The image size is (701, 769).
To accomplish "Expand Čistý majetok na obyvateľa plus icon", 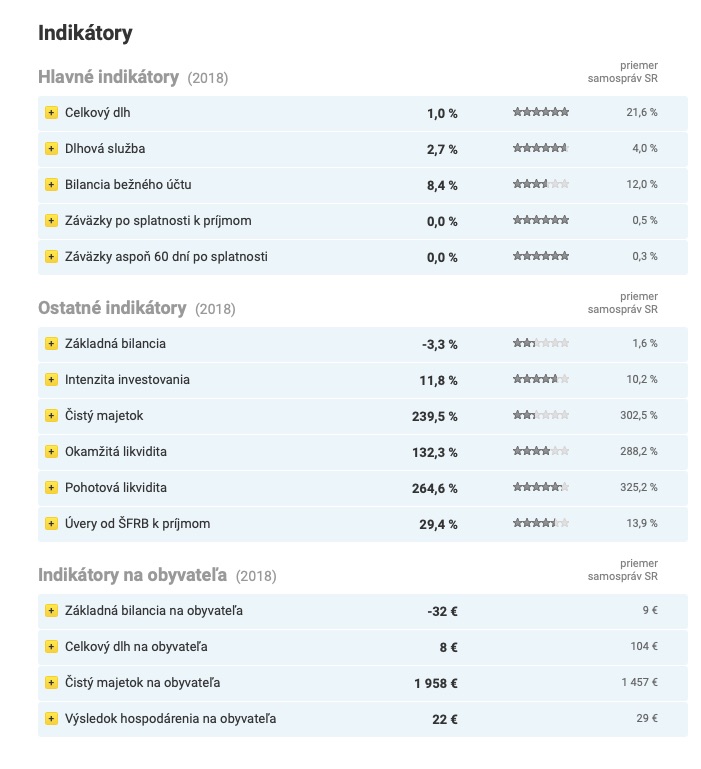I will click(x=51, y=683).
